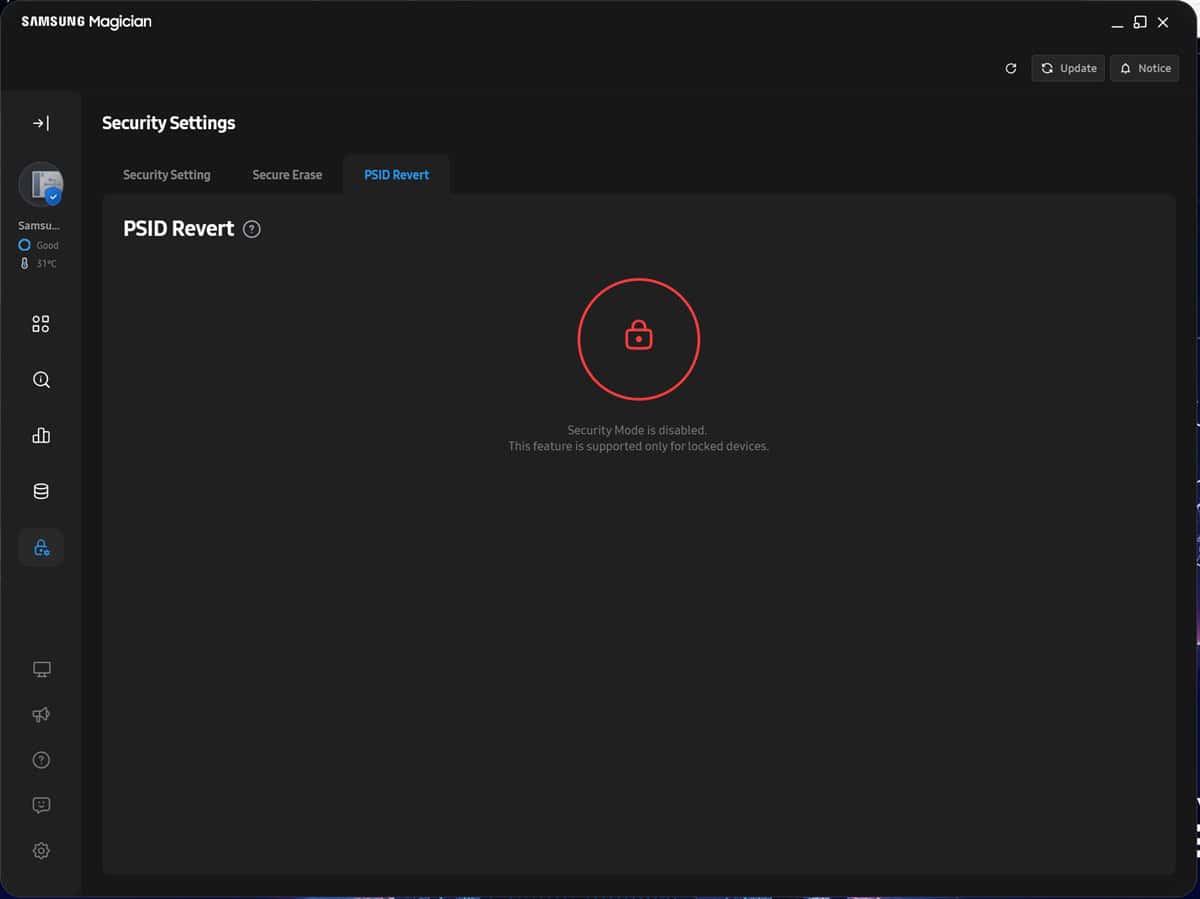Screen dimensions: 1200x899
Task: Select the Samsung drive avatar in the sidebar
Action: (41, 184)
